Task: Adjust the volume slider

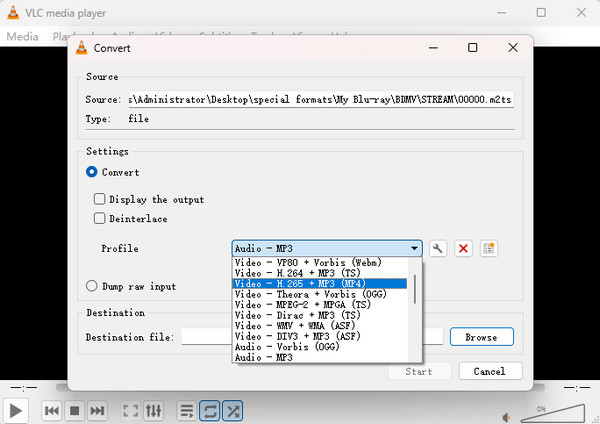Action: [x=553, y=413]
